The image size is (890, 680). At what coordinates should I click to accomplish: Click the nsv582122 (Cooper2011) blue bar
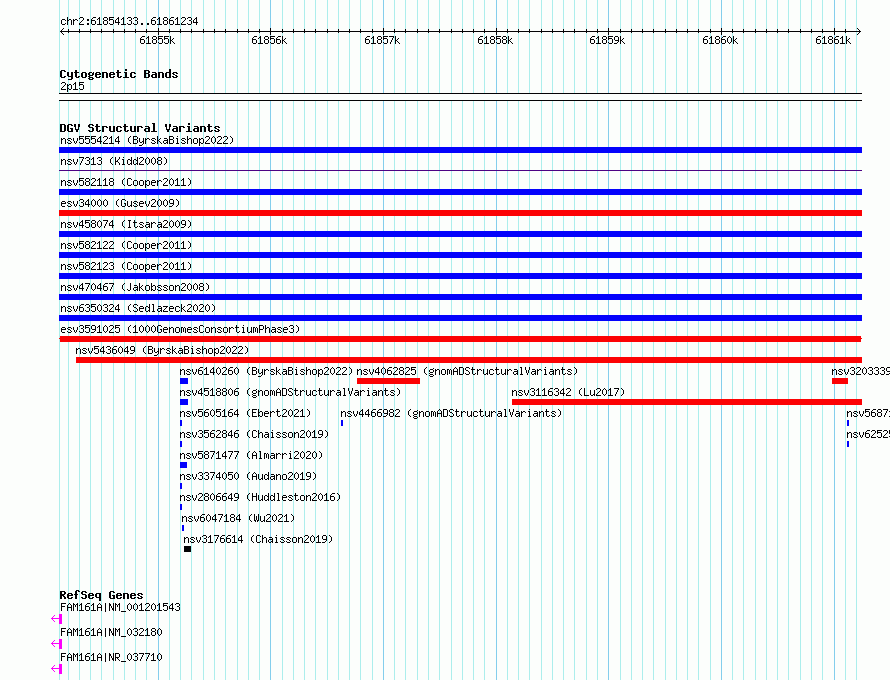(x=460, y=255)
